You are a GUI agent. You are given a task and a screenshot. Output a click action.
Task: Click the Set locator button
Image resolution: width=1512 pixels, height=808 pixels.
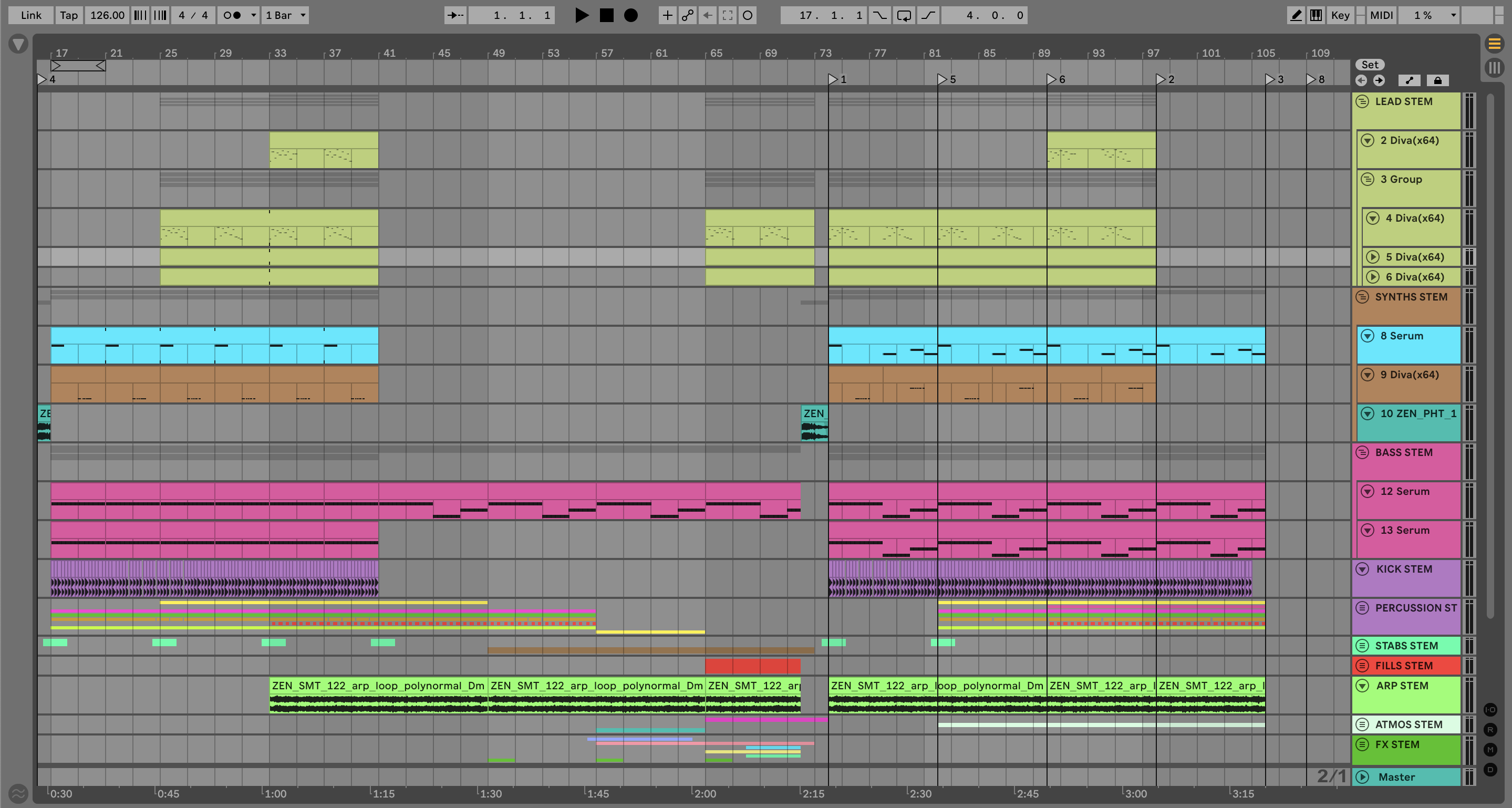click(x=1370, y=65)
